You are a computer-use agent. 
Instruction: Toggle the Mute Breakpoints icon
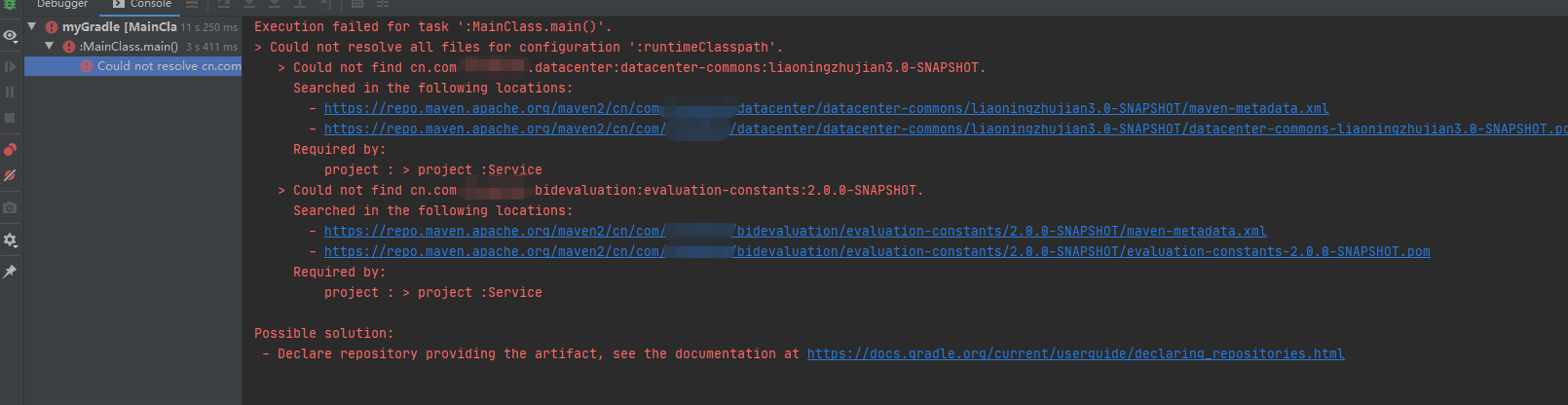click(x=10, y=176)
